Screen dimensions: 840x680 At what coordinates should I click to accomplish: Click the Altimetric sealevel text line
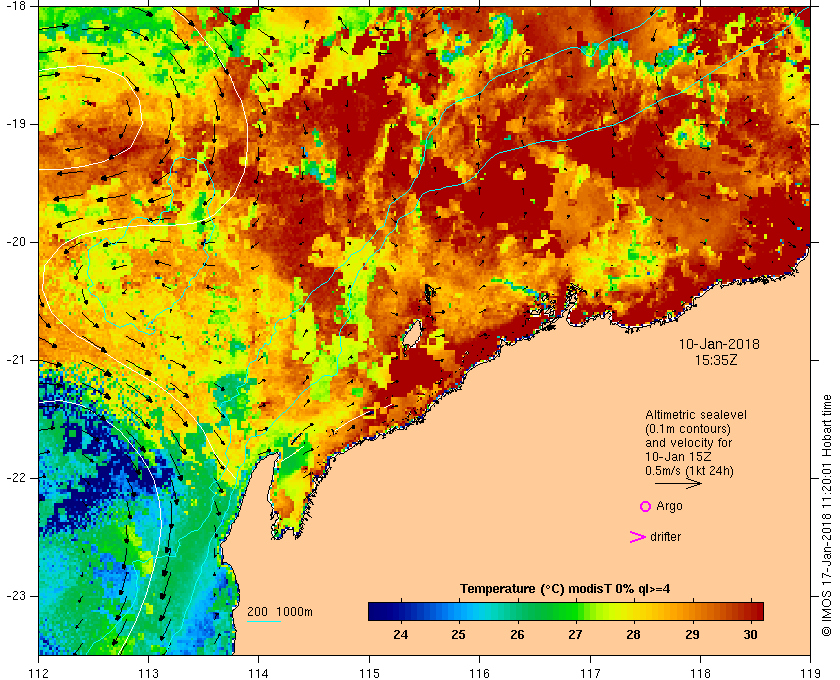point(695,415)
